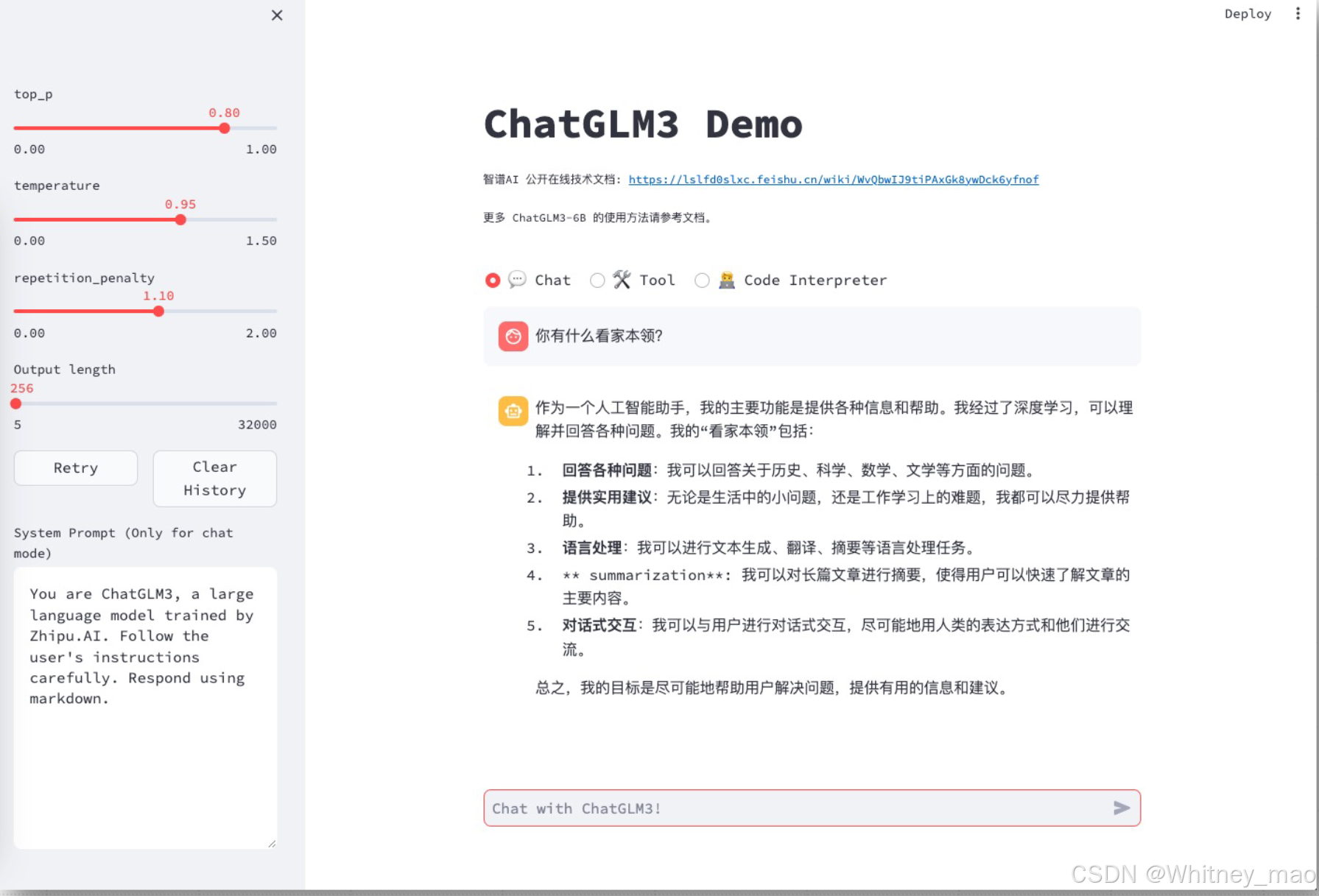Click the user message 你有什么看家本领?
The image size is (1319, 896).
(x=599, y=336)
